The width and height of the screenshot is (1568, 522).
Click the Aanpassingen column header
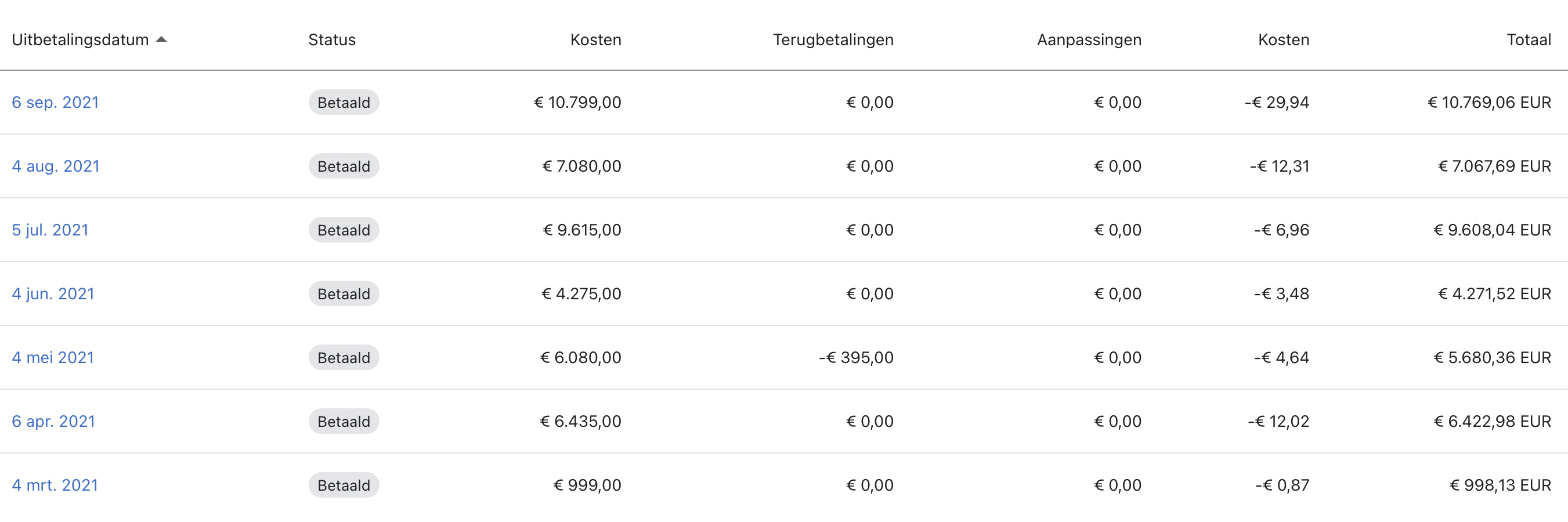1089,39
